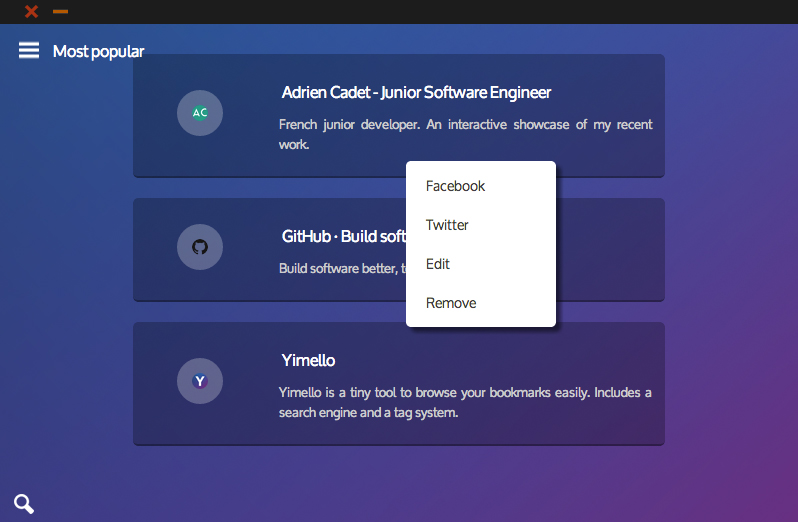Open the GitHub · Build soft bookmark title
The width and height of the screenshot is (798, 522).
[x=344, y=237]
